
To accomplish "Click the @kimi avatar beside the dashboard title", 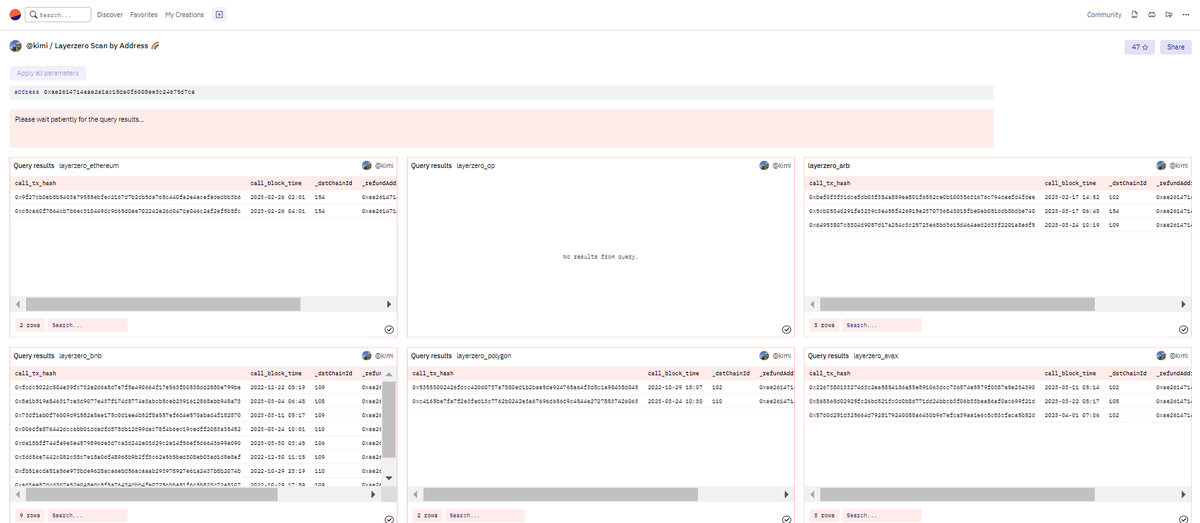I will tap(16, 46).
